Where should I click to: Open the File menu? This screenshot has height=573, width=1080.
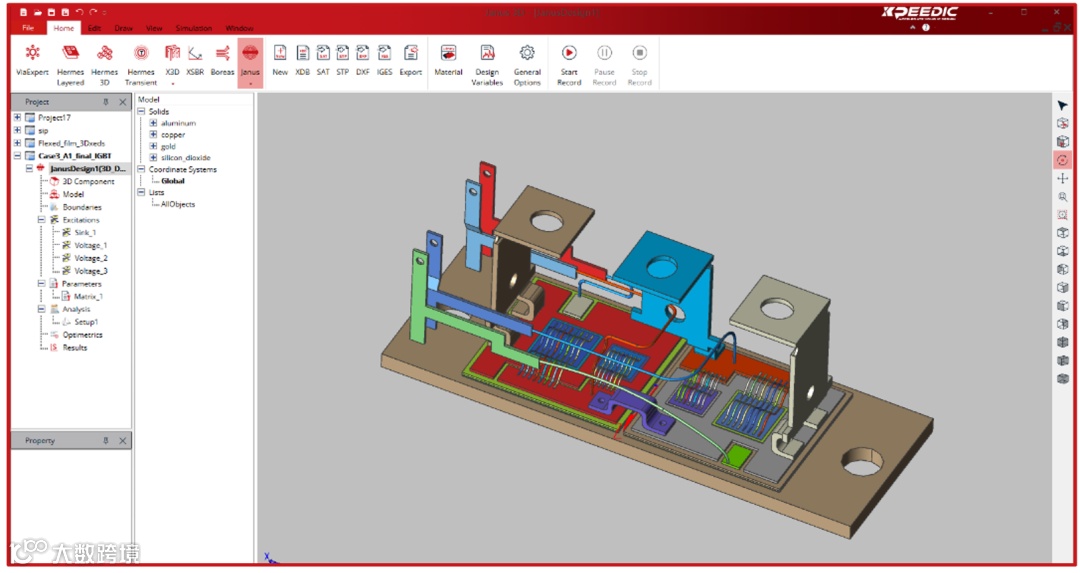point(28,28)
